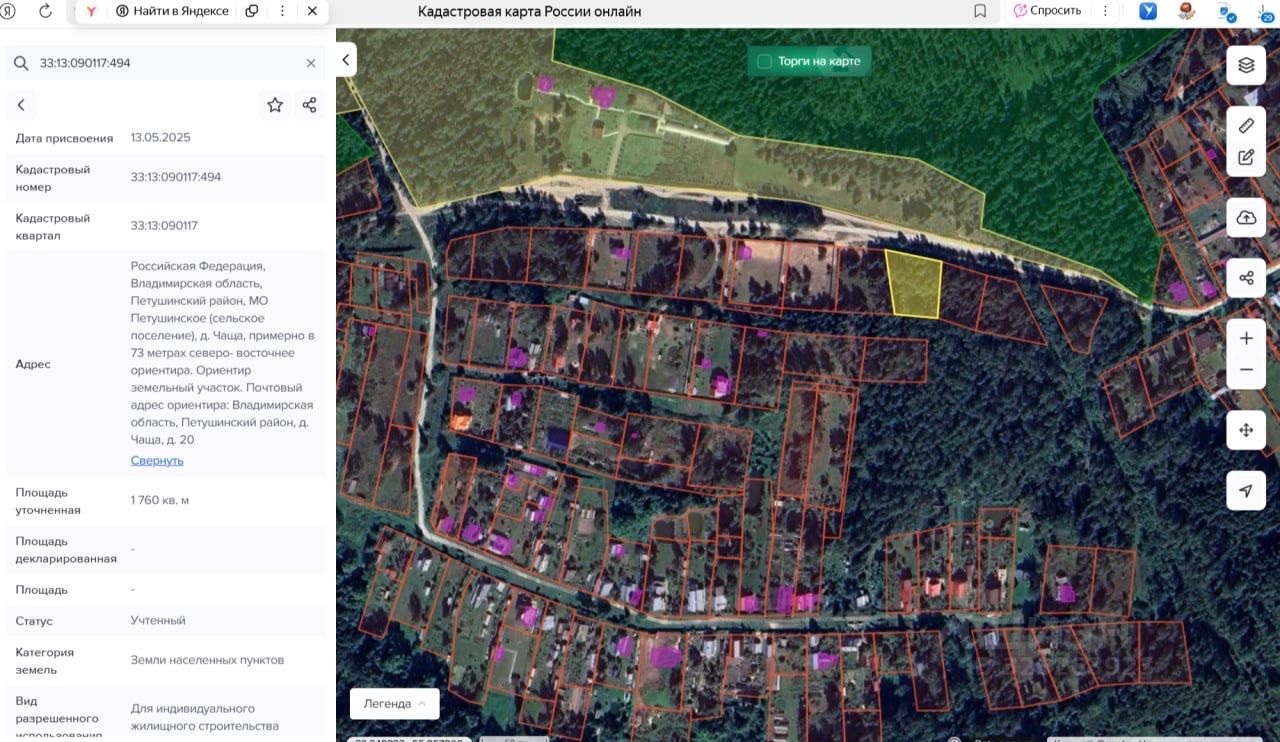Locate my position on the map

(x=1246, y=491)
